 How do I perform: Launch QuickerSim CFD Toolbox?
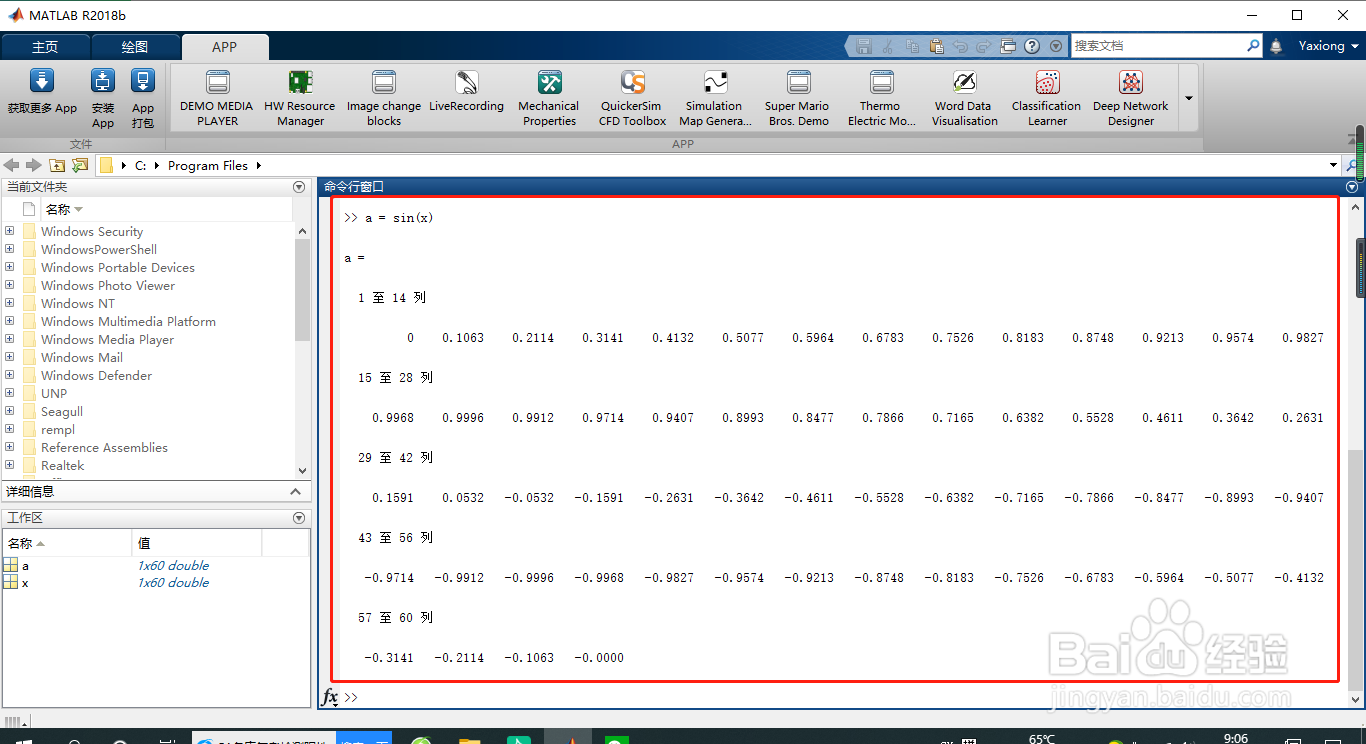pos(632,98)
